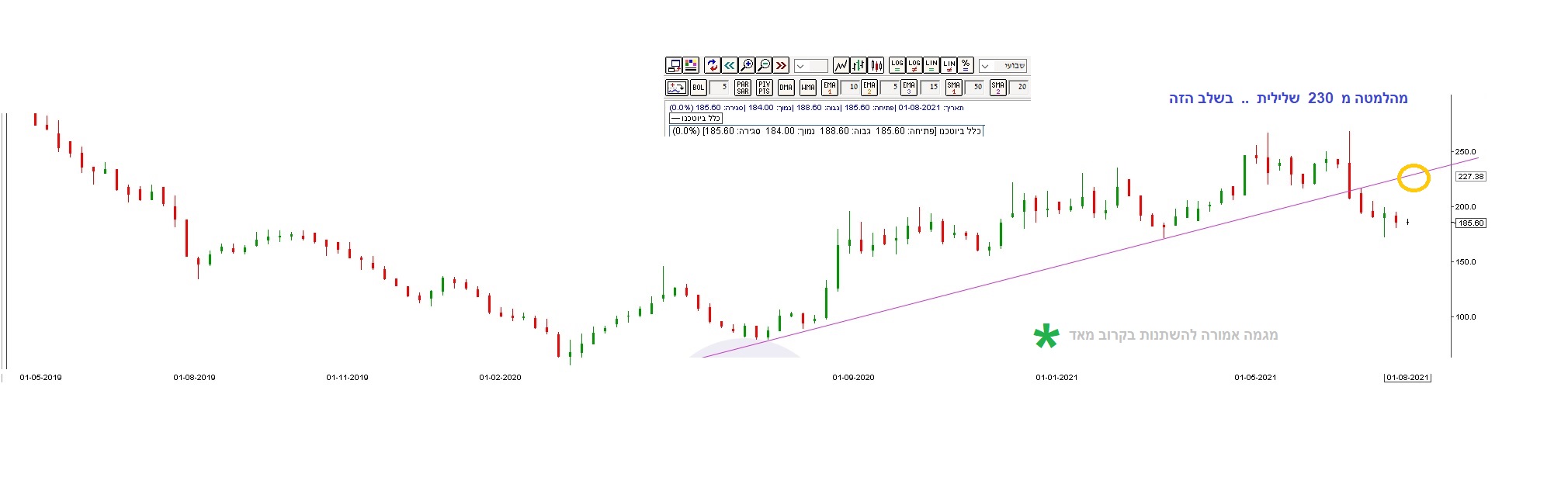Edit the EMA 3 period field showing 15
Viewport: 1568px width, 484px height.
pos(930,88)
